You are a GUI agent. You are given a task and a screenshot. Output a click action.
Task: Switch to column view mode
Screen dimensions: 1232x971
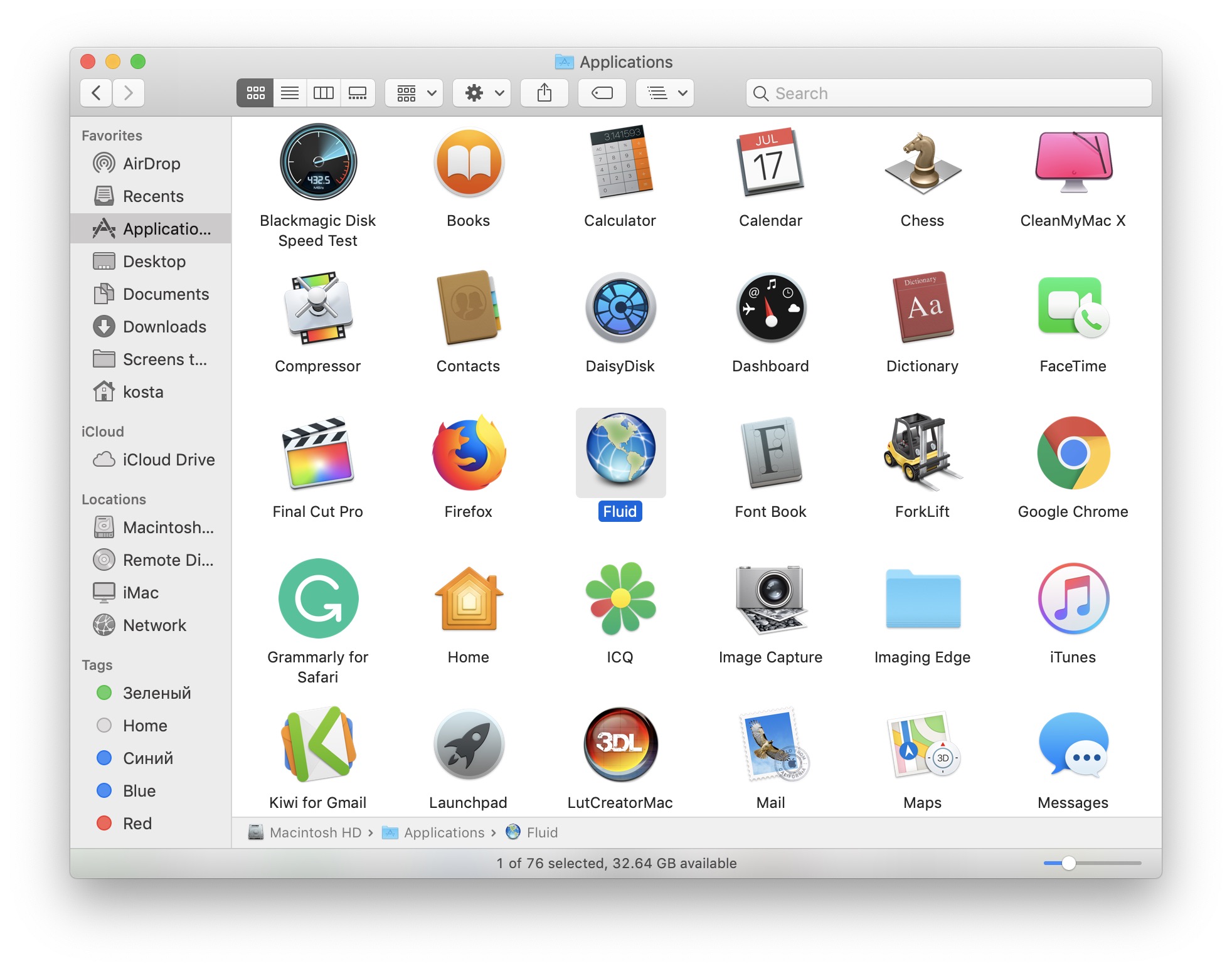pyautogui.click(x=323, y=93)
